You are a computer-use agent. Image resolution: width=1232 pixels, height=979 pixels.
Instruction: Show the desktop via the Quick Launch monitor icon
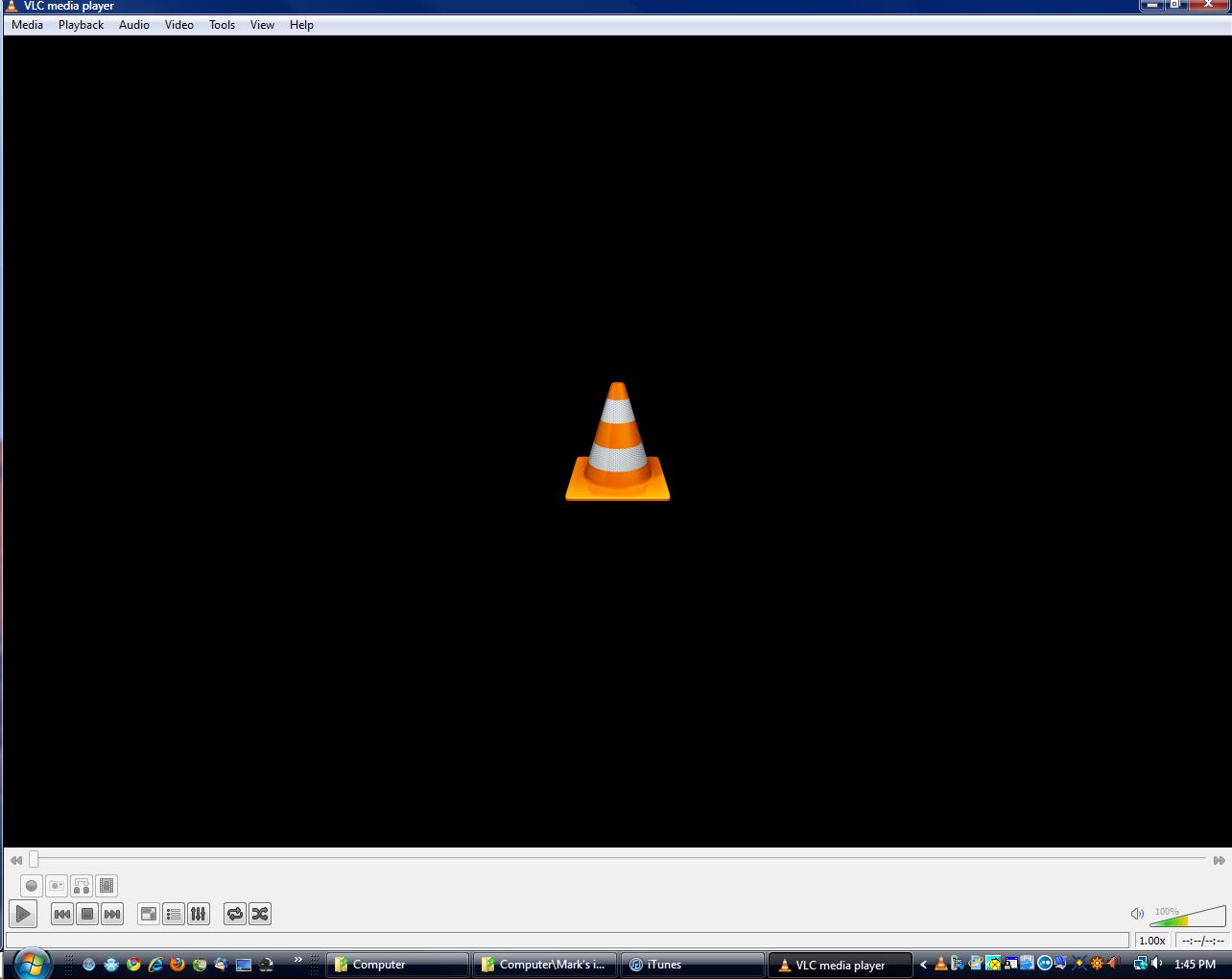point(244,965)
